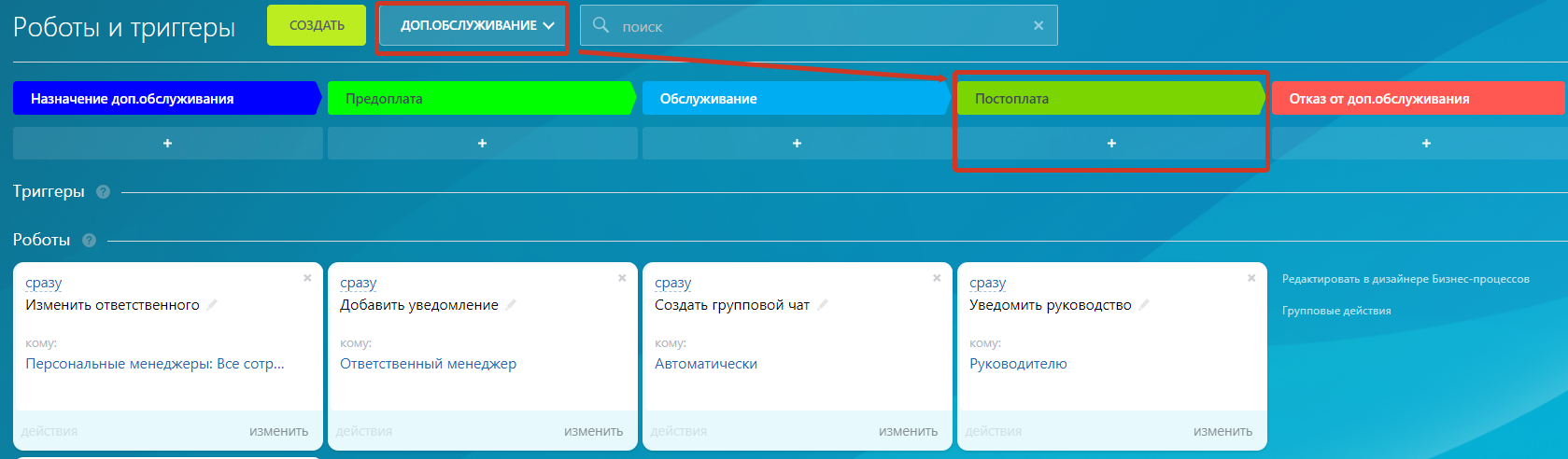1568x459 pixels.
Task: Select the Постоплата stage
Action: 1111,98
